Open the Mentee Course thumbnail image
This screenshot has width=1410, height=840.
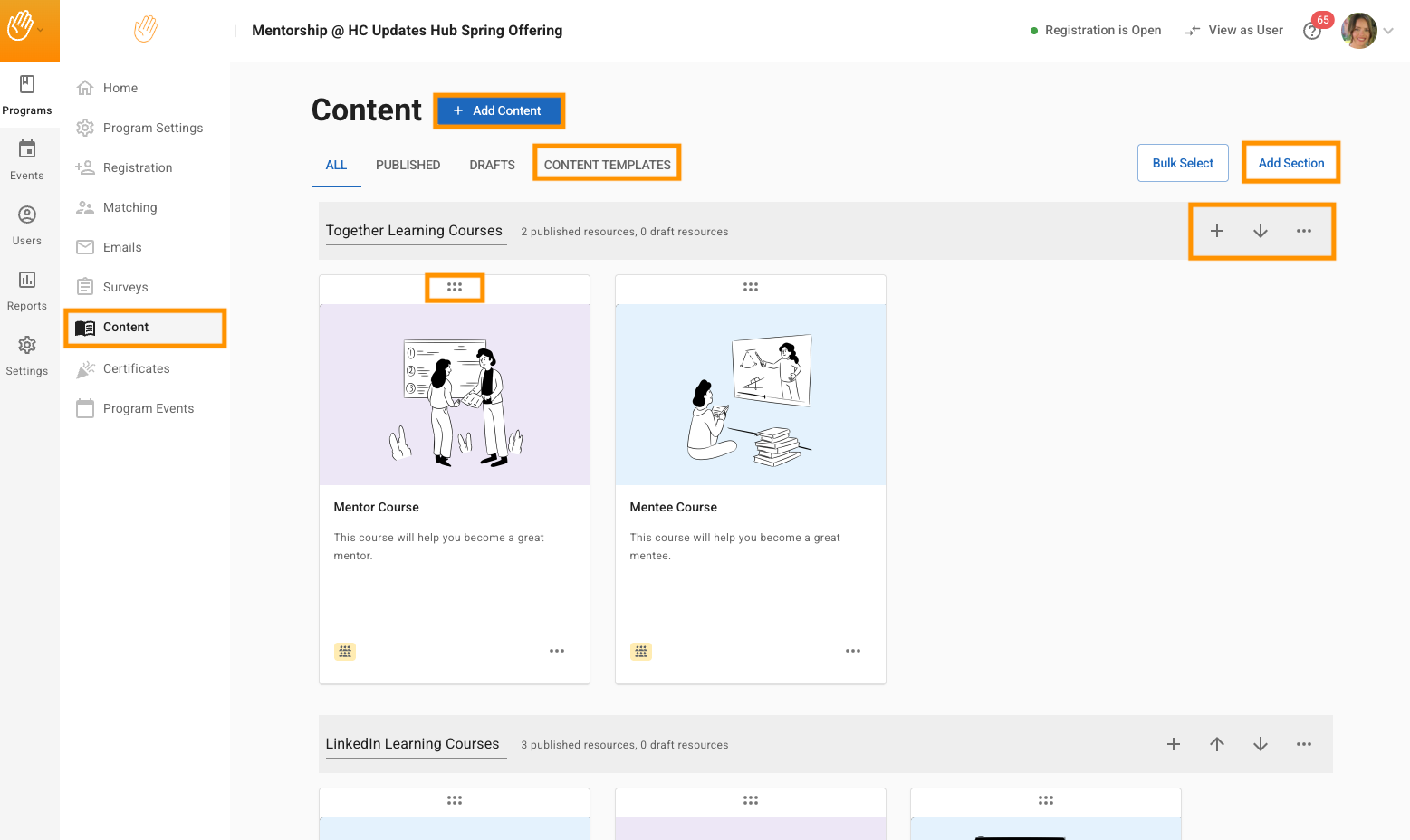tap(750, 395)
